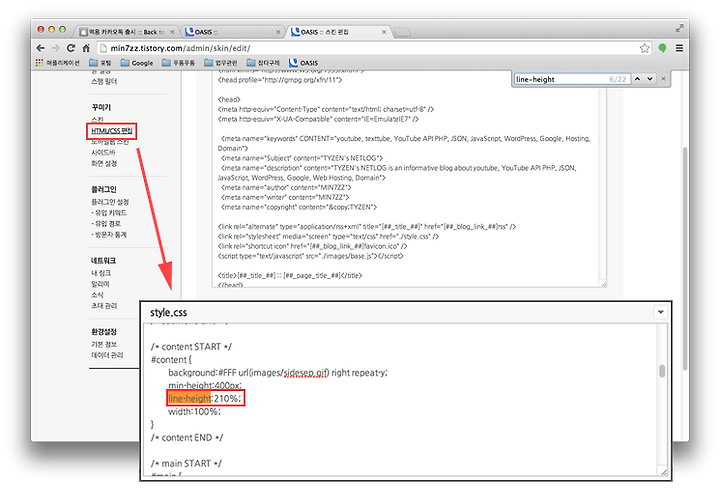Open the bookmarks folder right of Google
720x503 pixels.
click(178, 63)
